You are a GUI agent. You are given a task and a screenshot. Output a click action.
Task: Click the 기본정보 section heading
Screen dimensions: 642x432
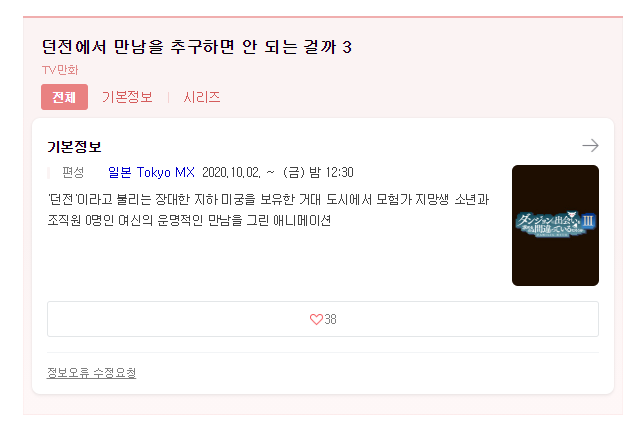click(x=74, y=147)
